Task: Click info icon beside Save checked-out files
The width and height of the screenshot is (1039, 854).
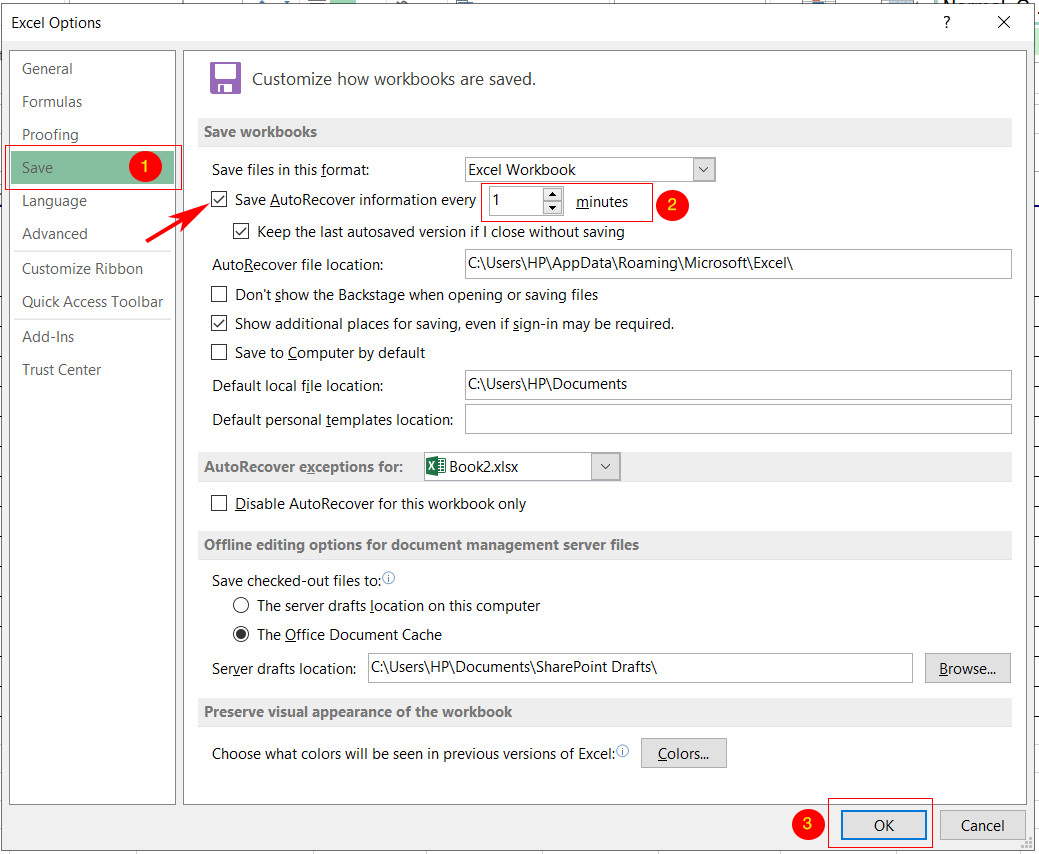Action: pos(389,578)
